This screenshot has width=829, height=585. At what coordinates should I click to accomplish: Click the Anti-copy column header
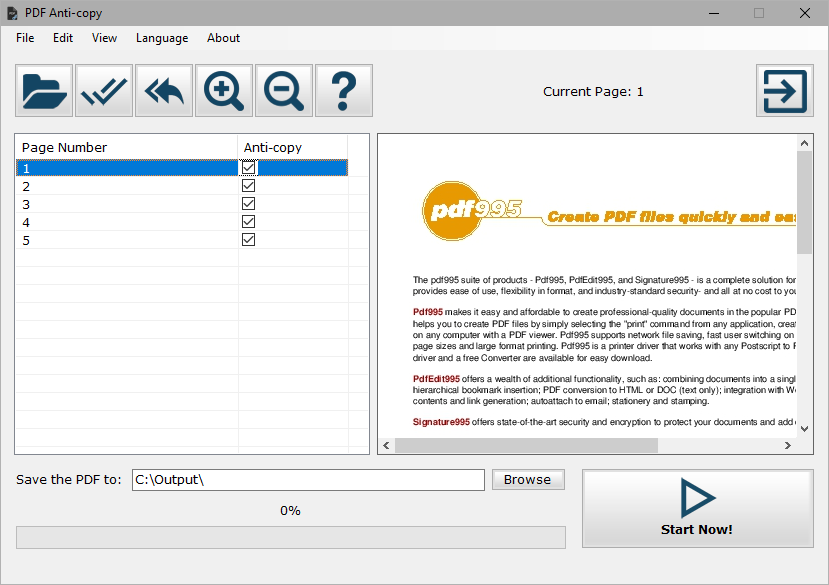click(x=293, y=147)
